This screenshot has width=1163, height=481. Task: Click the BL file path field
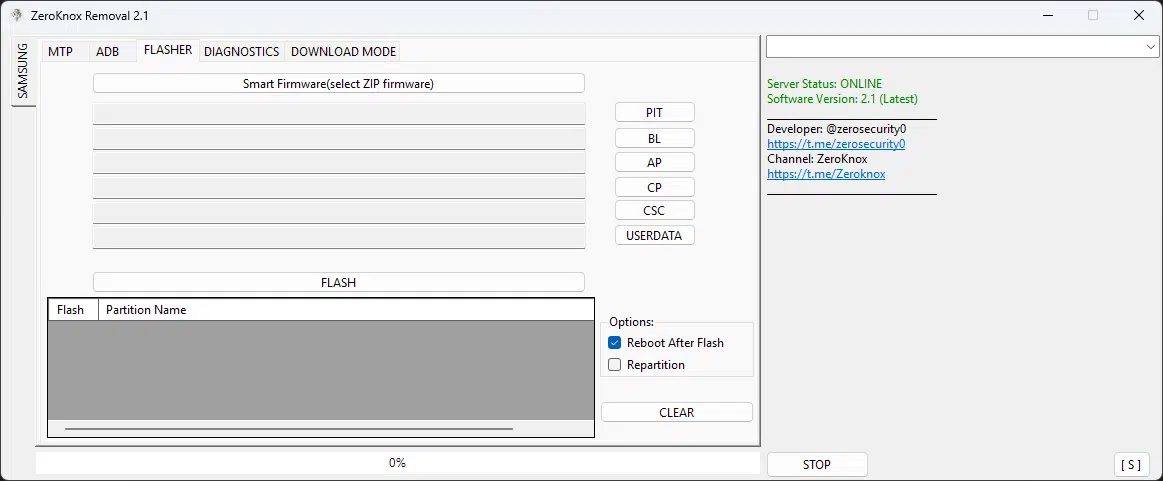pyautogui.click(x=339, y=139)
